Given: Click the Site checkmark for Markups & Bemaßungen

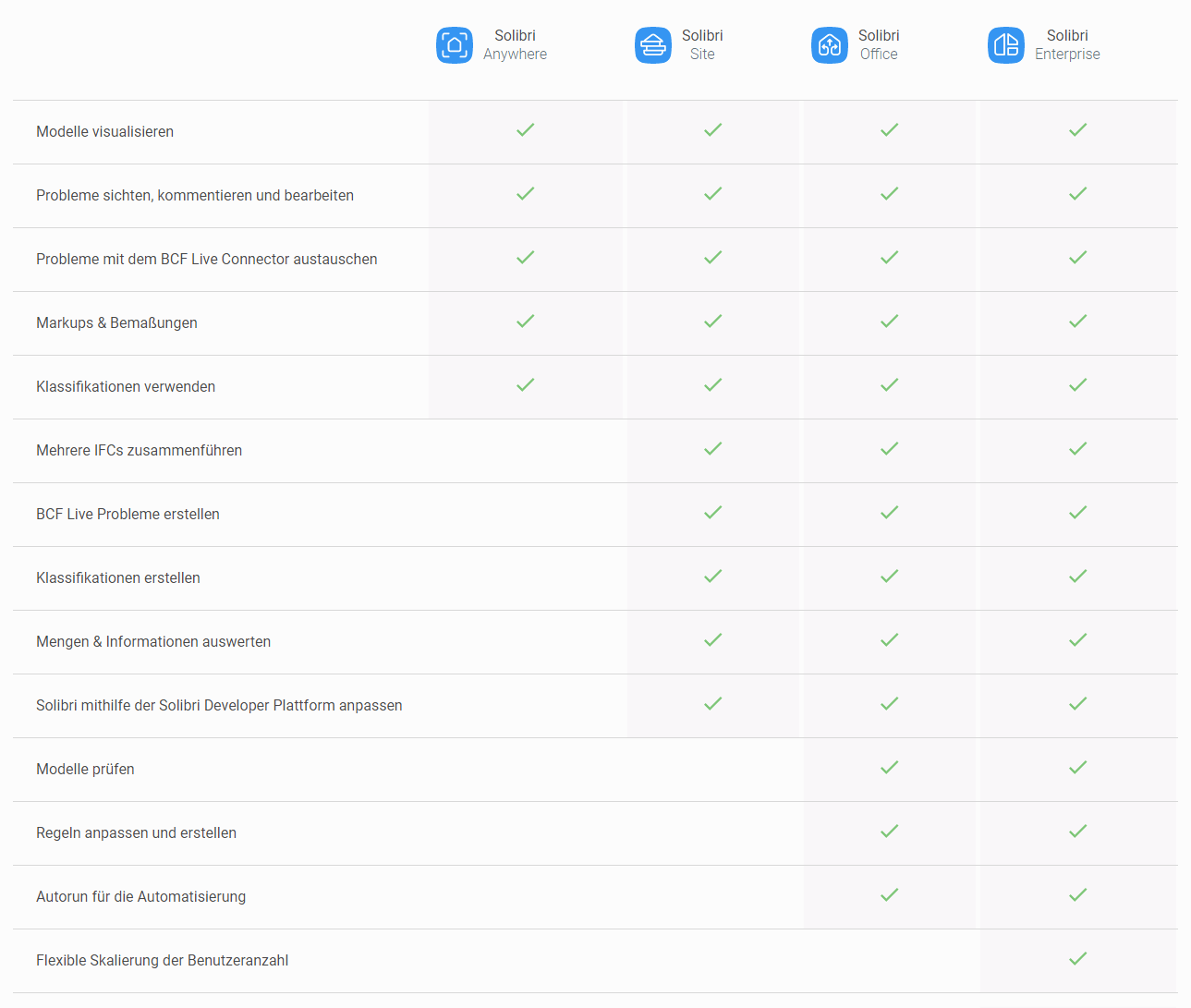Looking at the screenshot, I should [x=713, y=322].
